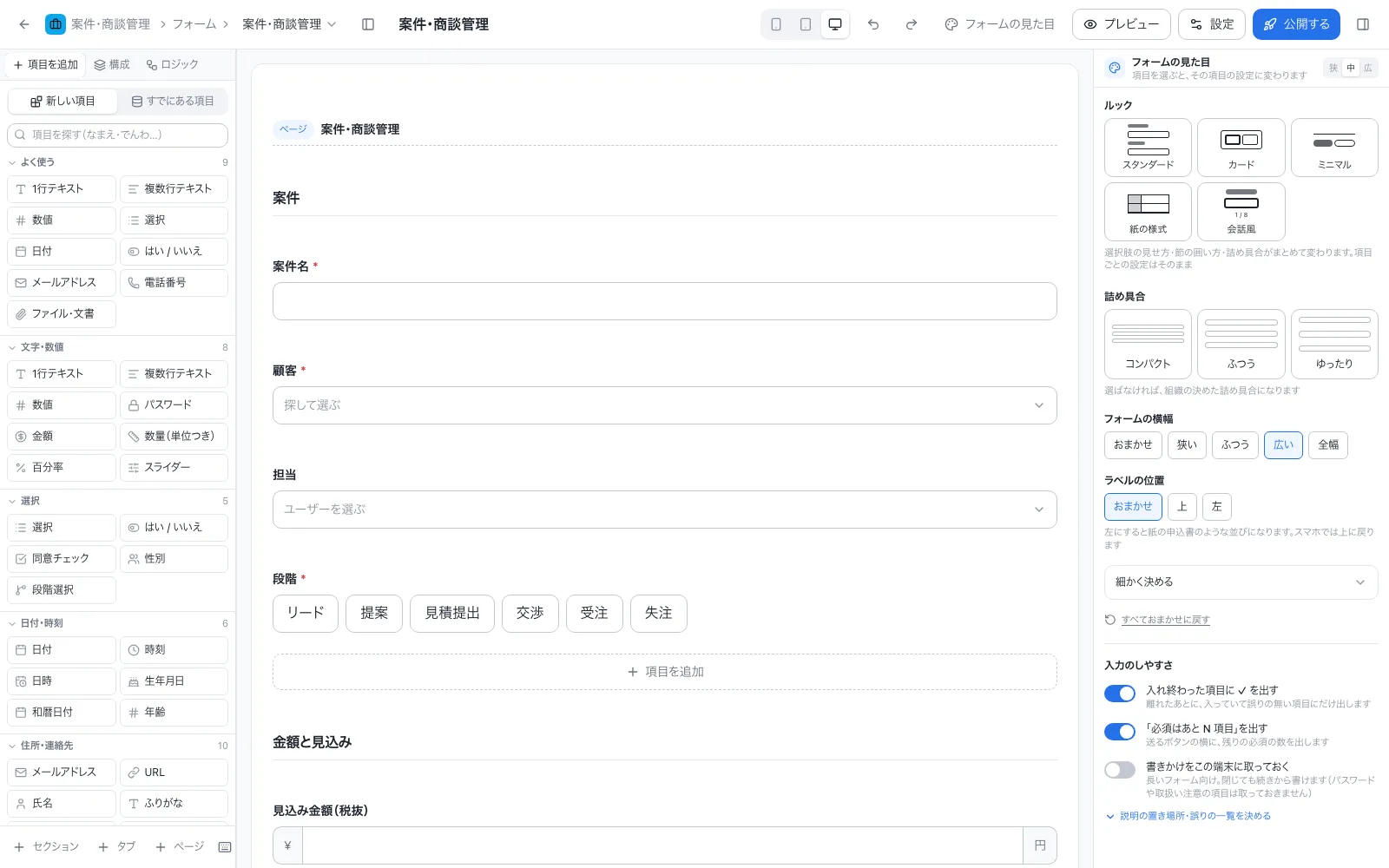This screenshot has height=868, width=1389.
Task: Choose the 会話風 look
Action: 1241,211
